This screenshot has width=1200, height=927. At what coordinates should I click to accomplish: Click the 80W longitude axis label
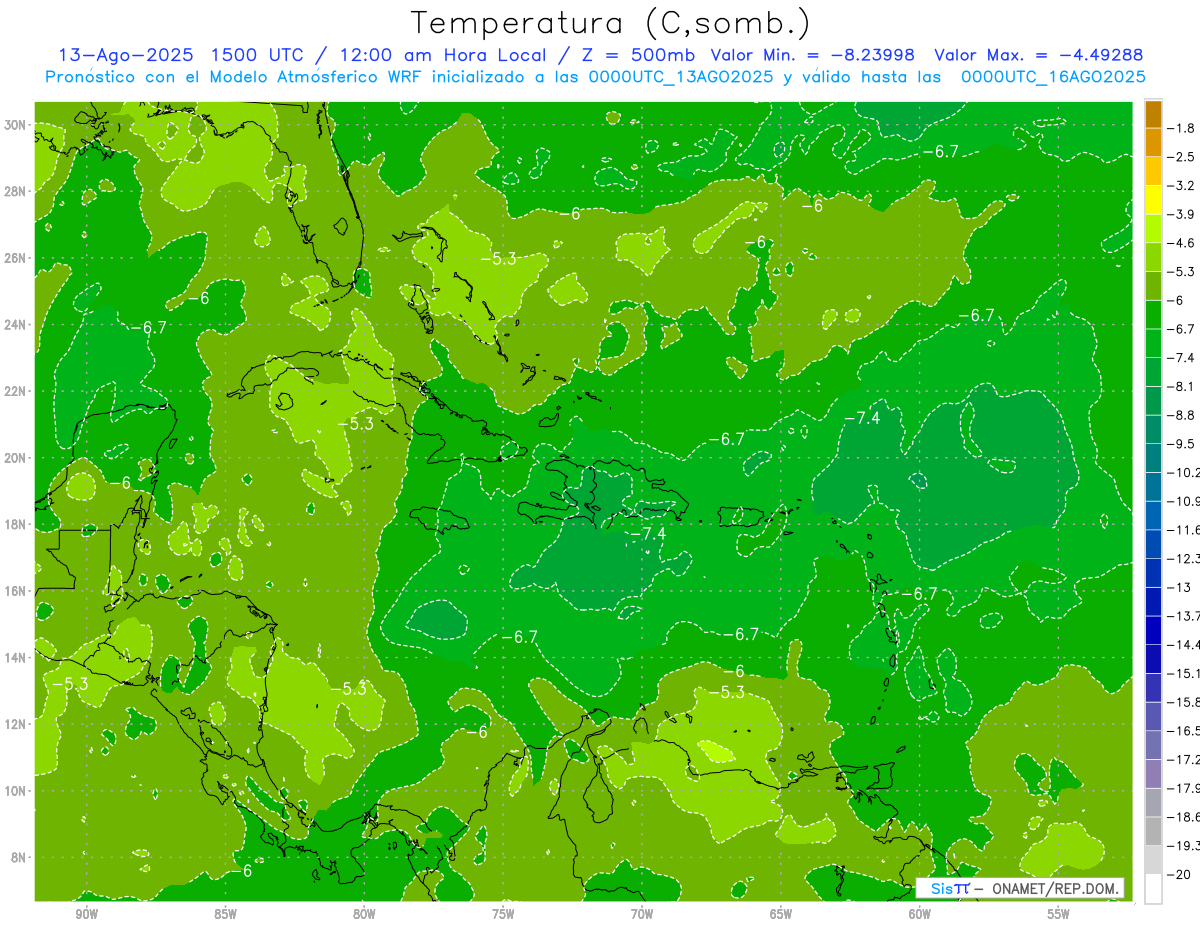(364, 914)
